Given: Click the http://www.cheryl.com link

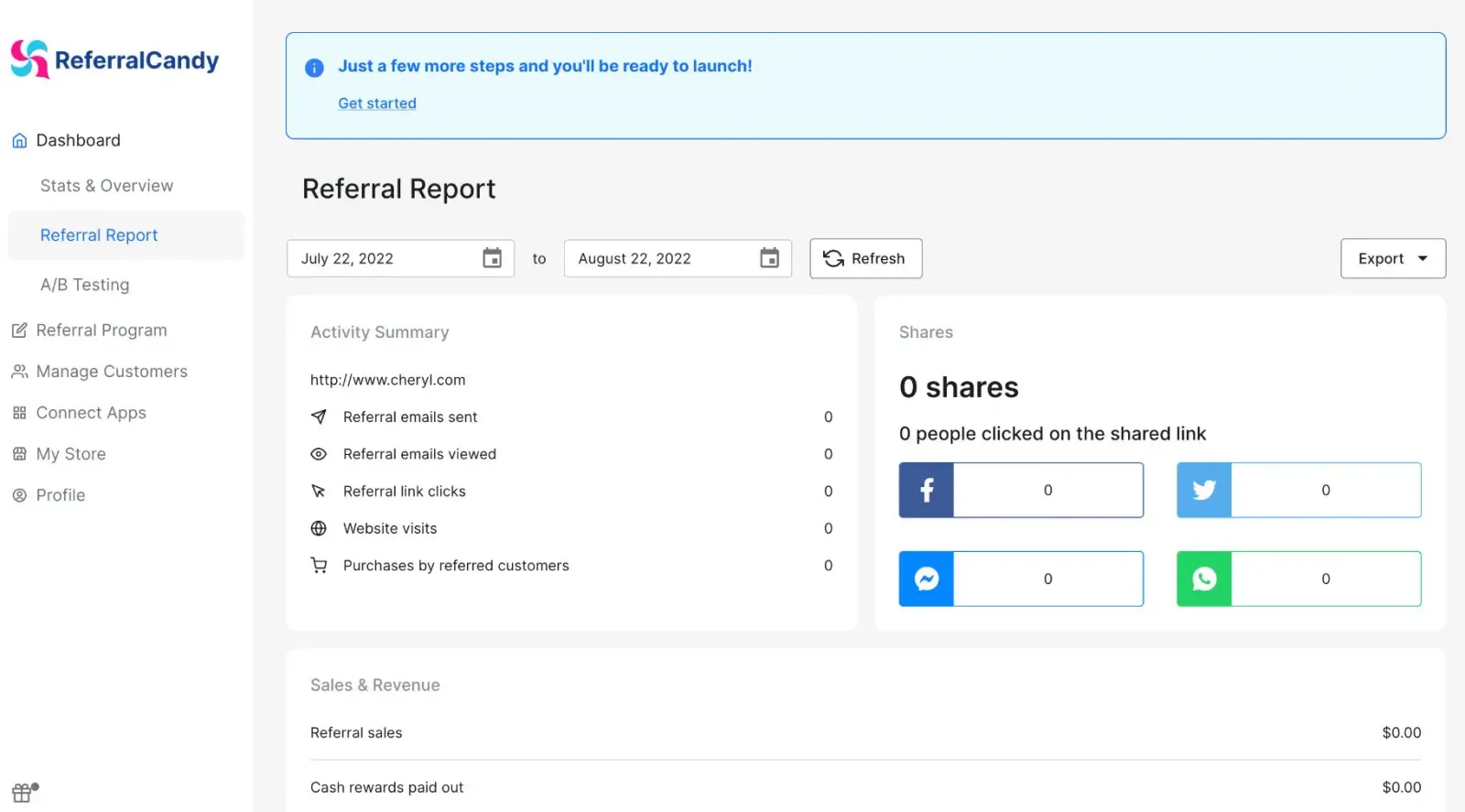Looking at the screenshot, I should pos(387,380).
